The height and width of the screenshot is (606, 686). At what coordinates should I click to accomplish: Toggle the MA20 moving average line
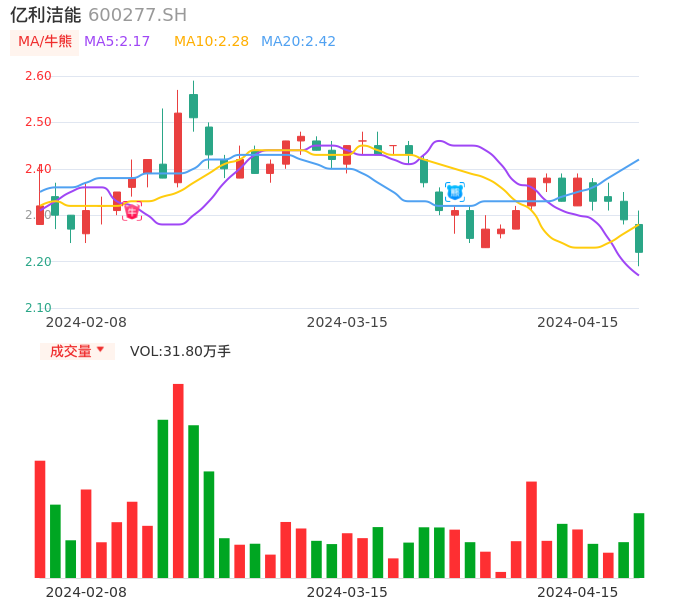[x=298, y=42]
